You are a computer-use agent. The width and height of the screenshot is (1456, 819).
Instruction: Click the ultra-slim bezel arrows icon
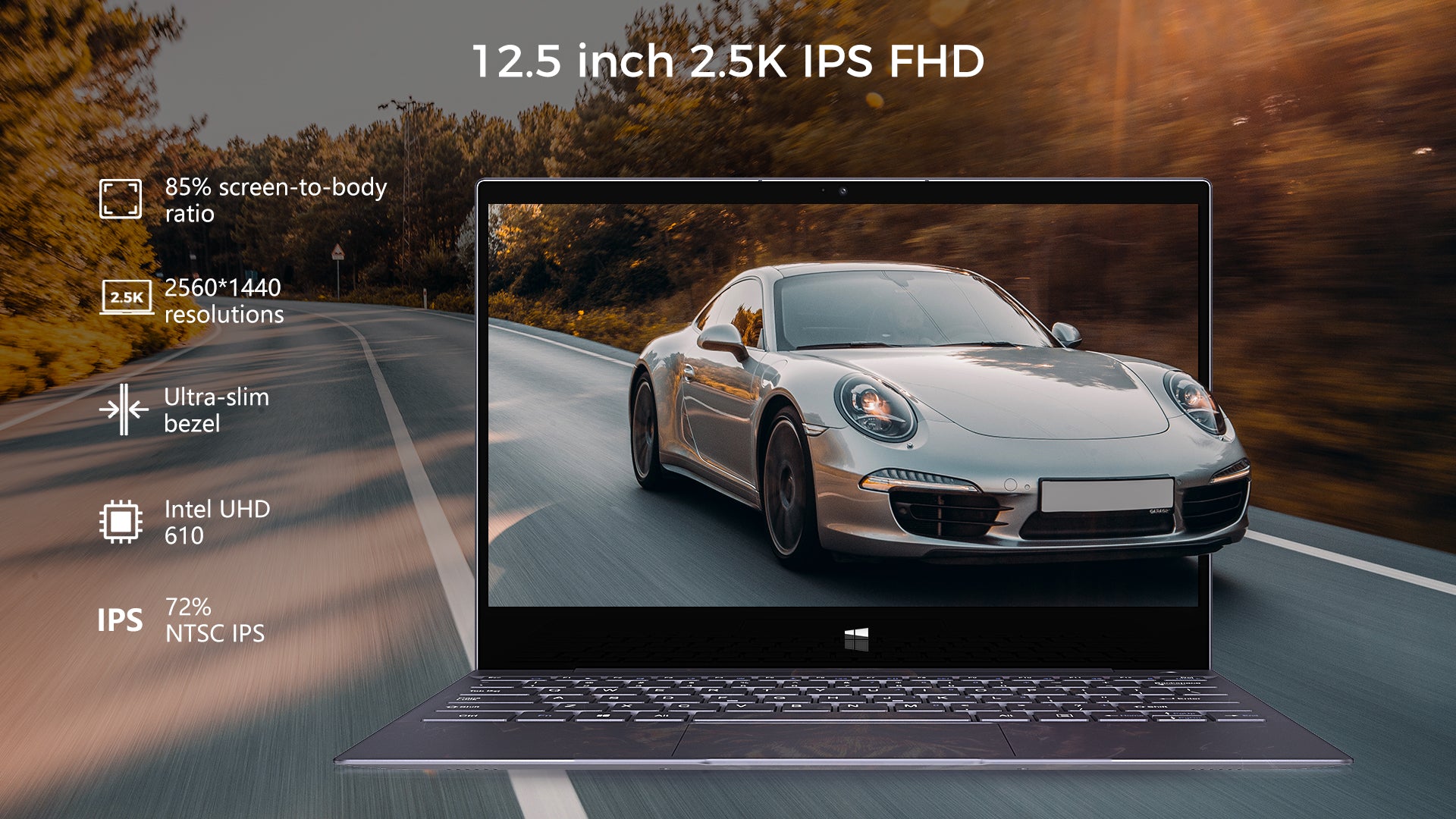tap(124, 409)
